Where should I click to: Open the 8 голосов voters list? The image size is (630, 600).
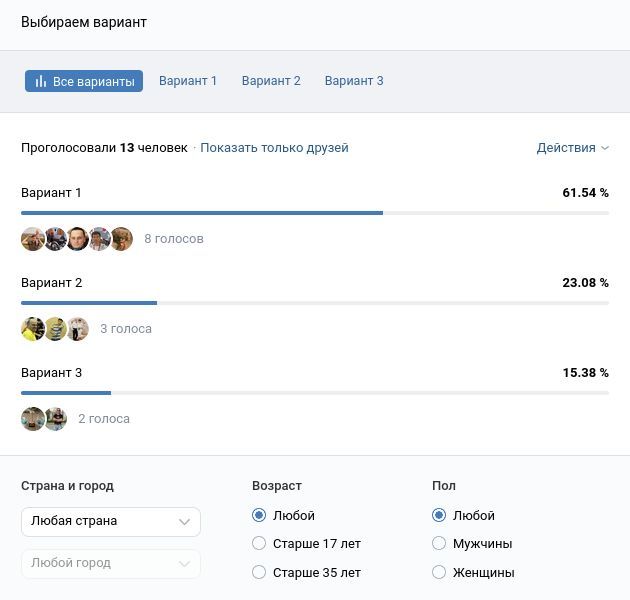pos(173,239)
